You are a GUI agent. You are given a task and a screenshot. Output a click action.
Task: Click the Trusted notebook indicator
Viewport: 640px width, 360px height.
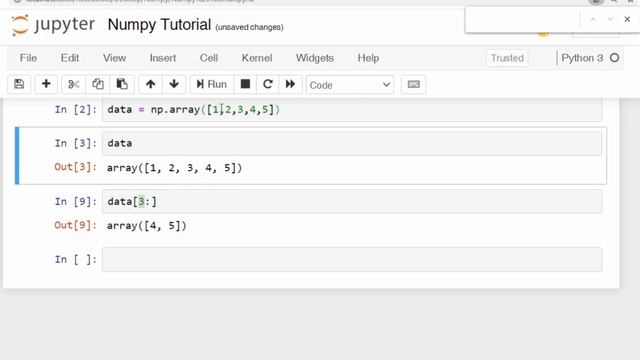pyautogui.click(x=507, y=58)
